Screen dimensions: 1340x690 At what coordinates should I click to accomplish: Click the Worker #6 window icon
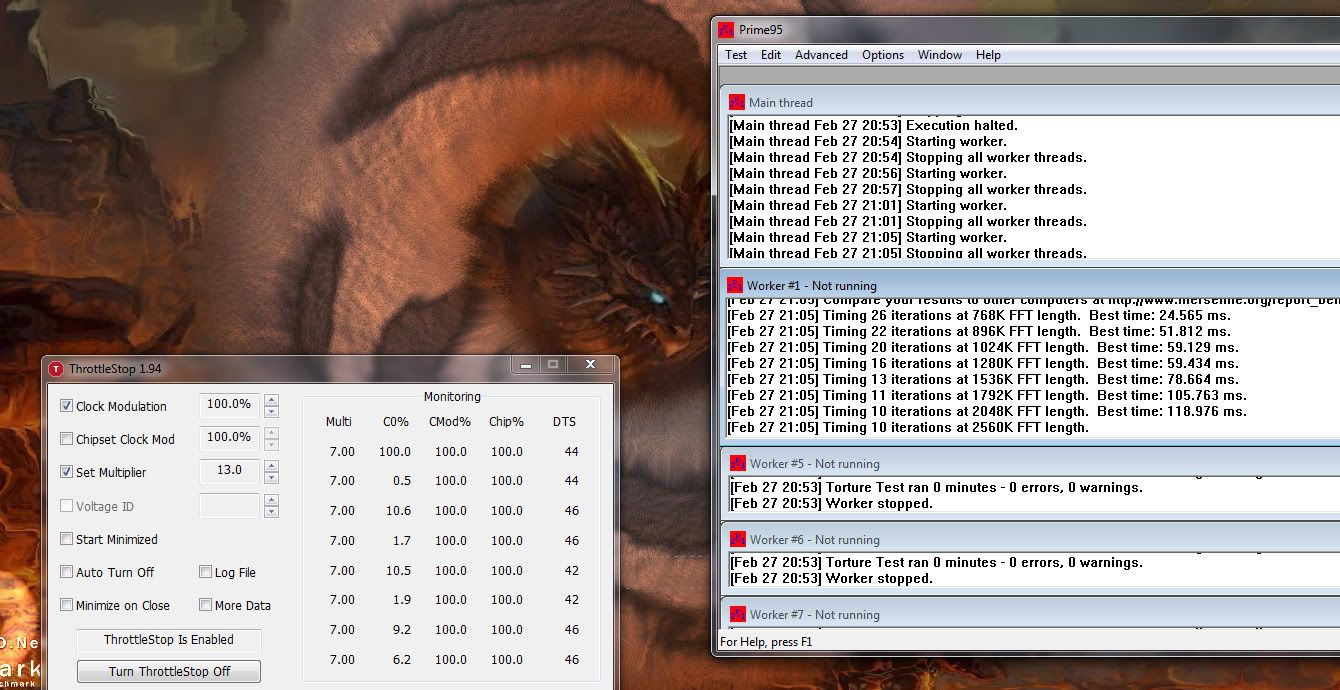[738, 539]
